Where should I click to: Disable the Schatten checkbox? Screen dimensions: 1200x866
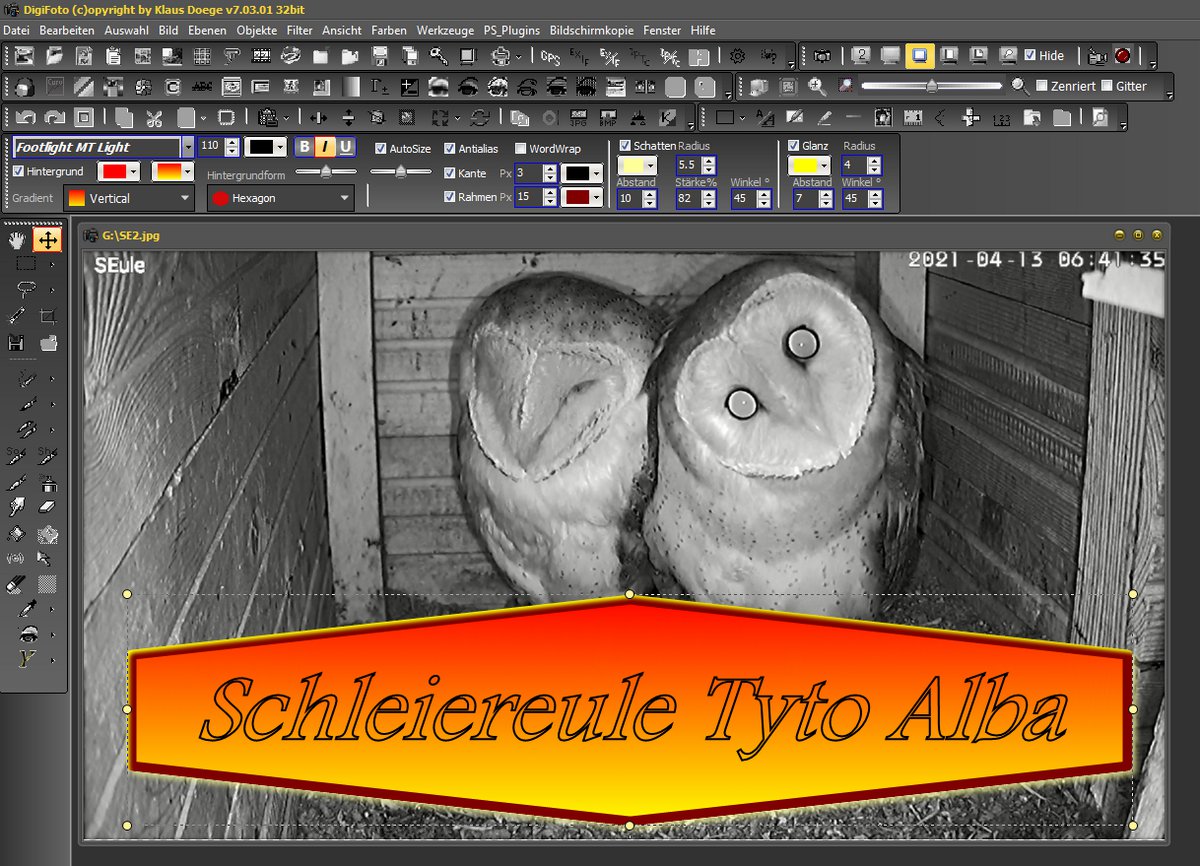tap(625, 146)
